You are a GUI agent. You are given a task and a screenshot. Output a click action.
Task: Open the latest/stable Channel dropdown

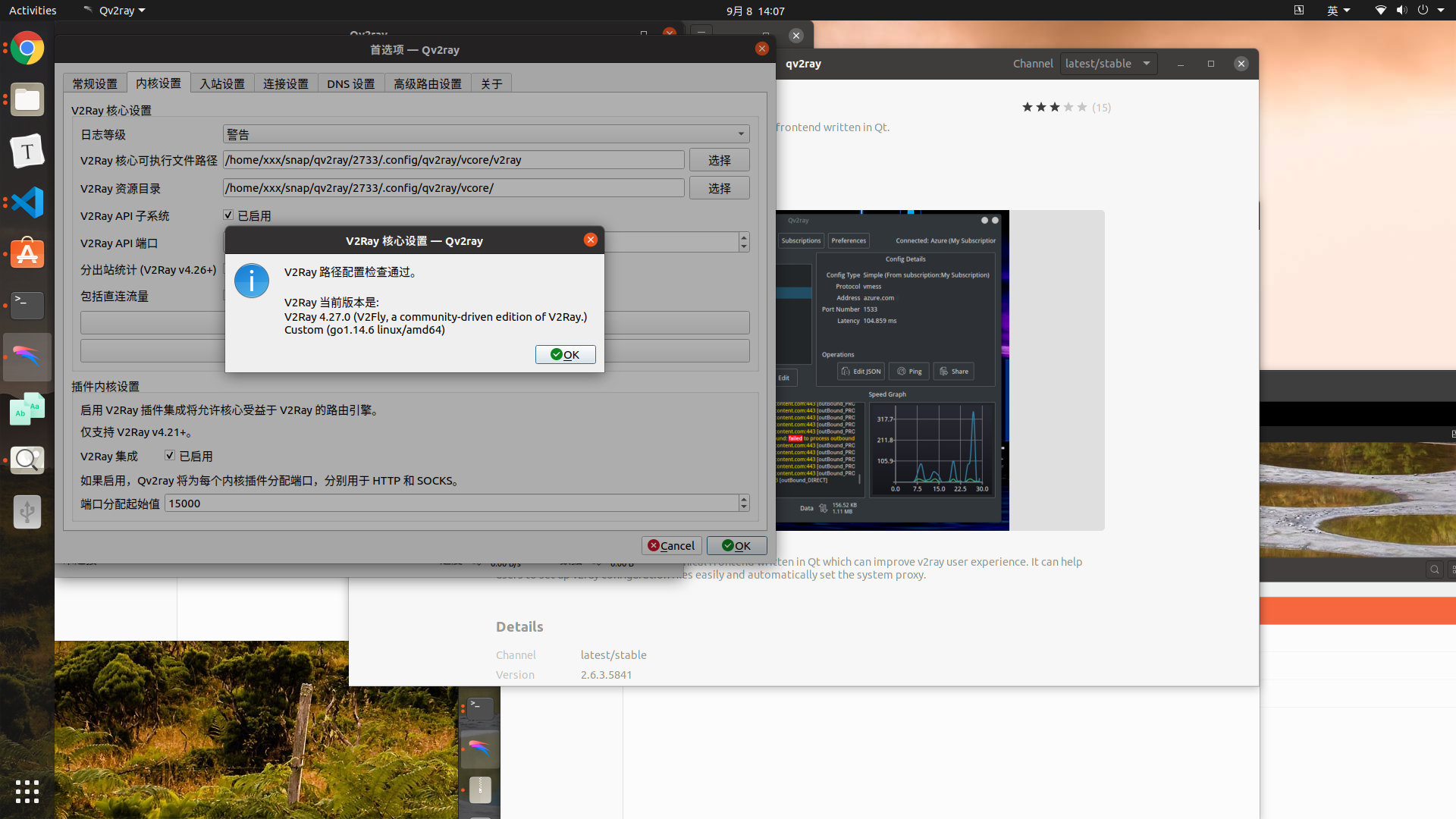click(1108, 63)
